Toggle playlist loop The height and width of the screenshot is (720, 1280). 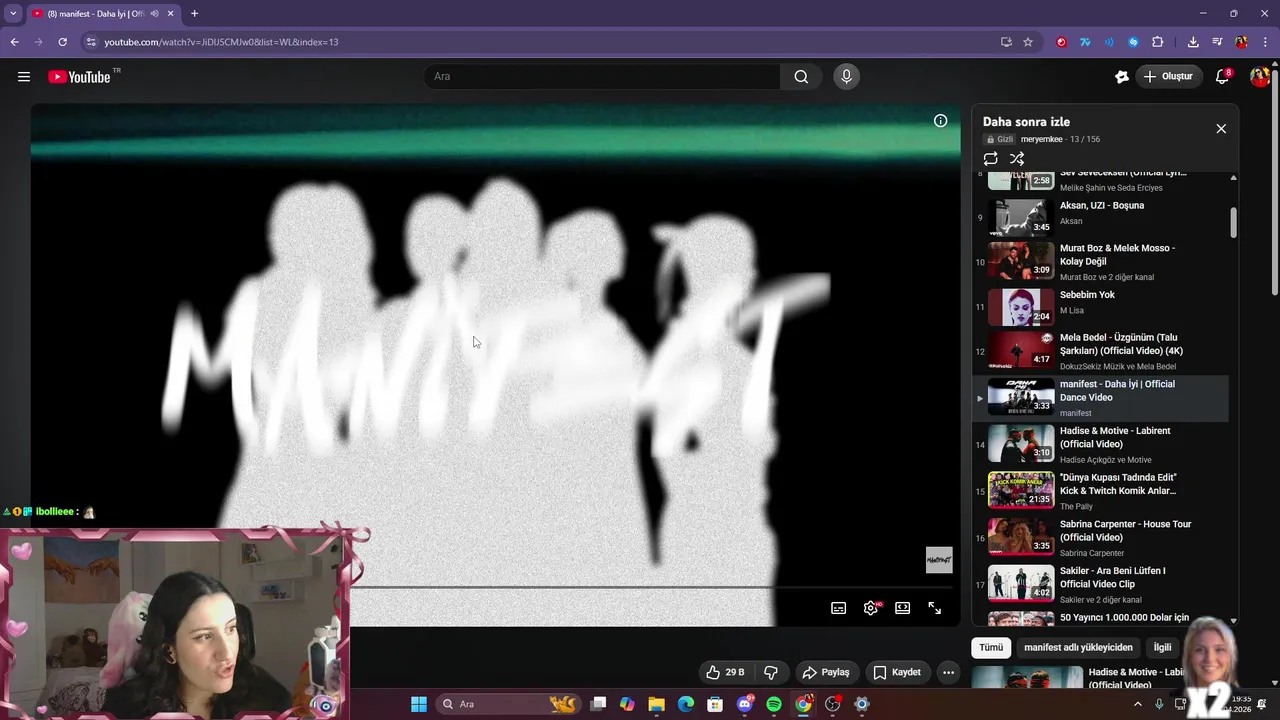click(x=990, y=159)
